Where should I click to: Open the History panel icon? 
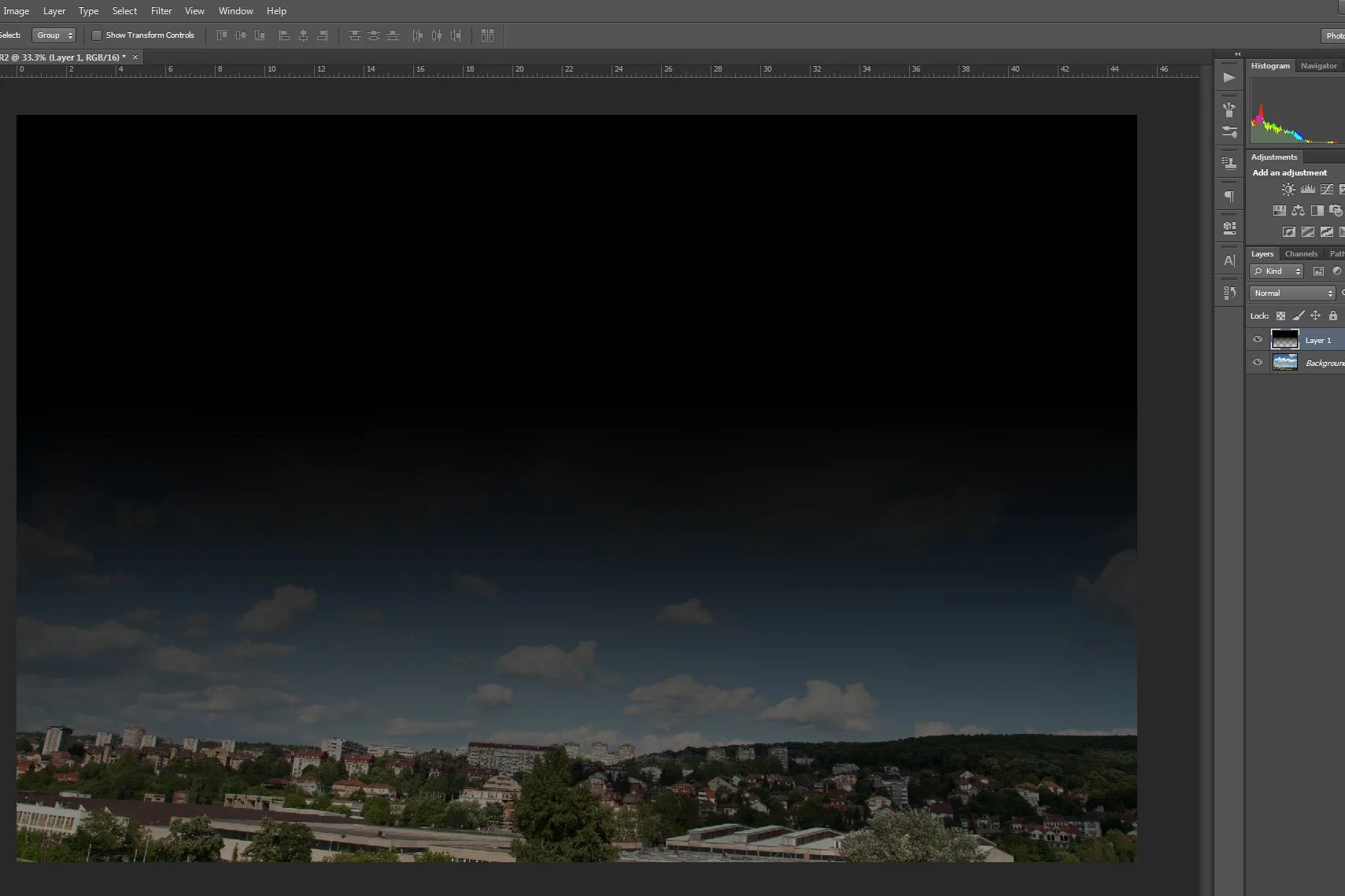tap(1229, 293)
